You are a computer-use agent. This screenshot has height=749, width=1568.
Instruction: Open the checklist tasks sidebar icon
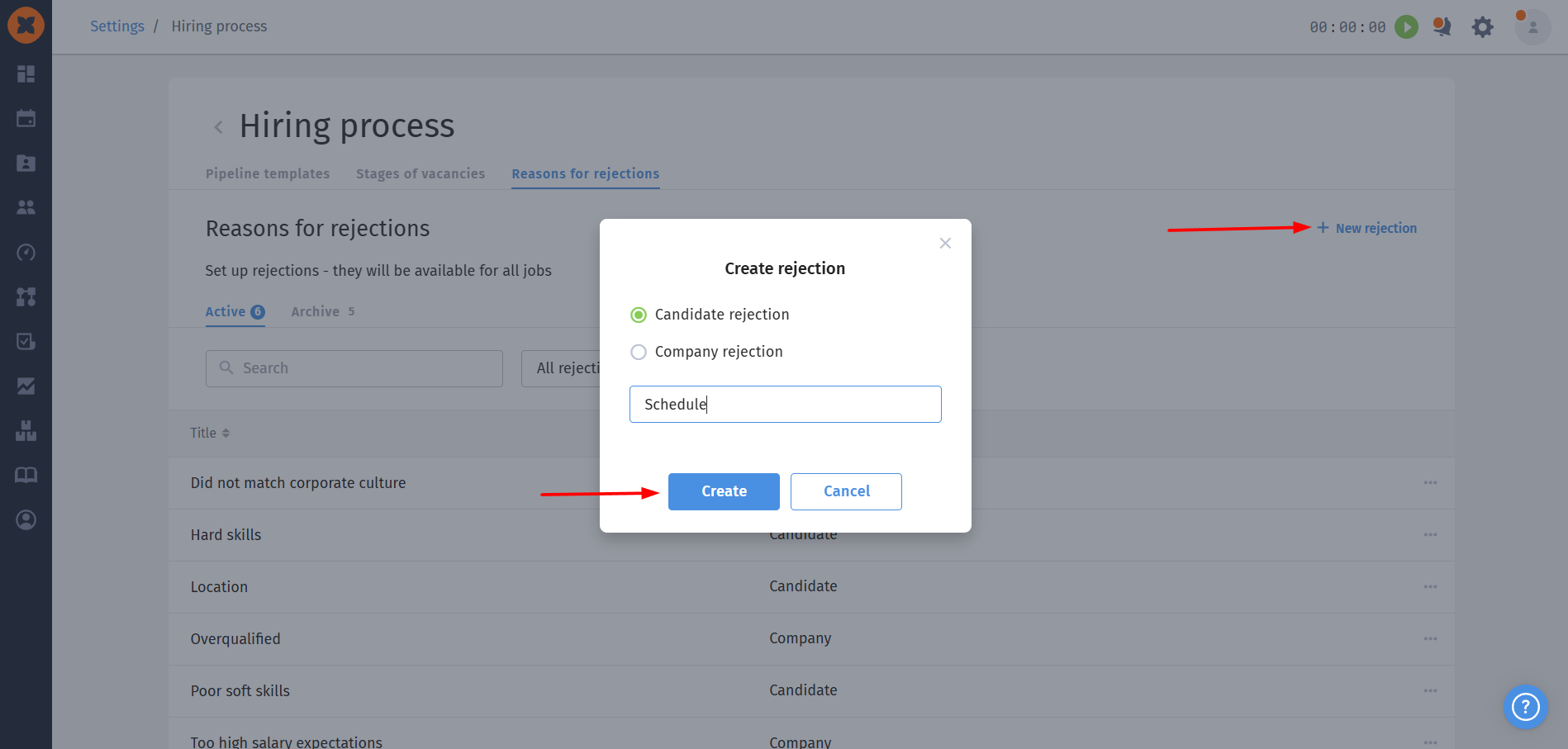pos(26,341)
